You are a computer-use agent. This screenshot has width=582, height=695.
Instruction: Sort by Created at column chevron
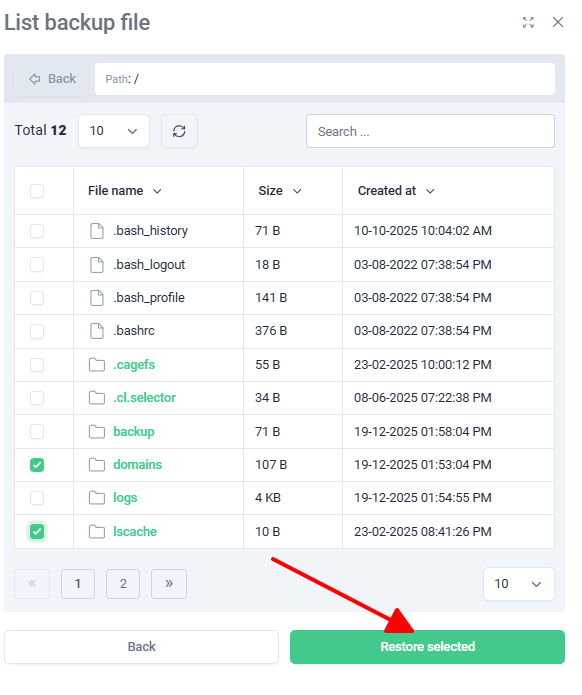pos(430,191)
